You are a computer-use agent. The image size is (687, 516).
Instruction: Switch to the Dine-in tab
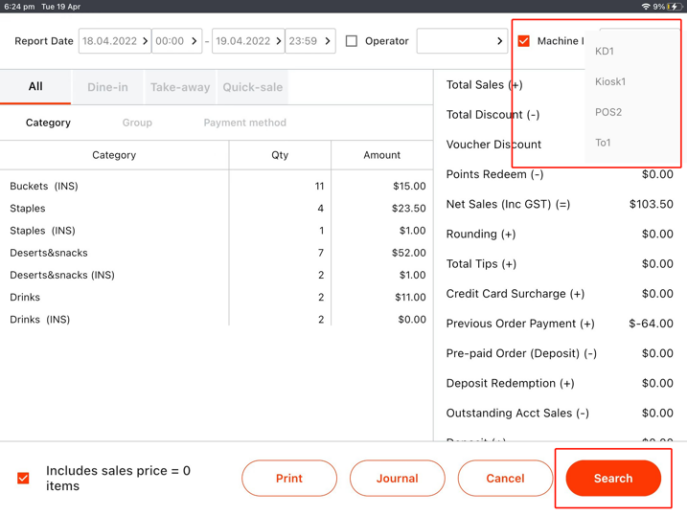107,87
